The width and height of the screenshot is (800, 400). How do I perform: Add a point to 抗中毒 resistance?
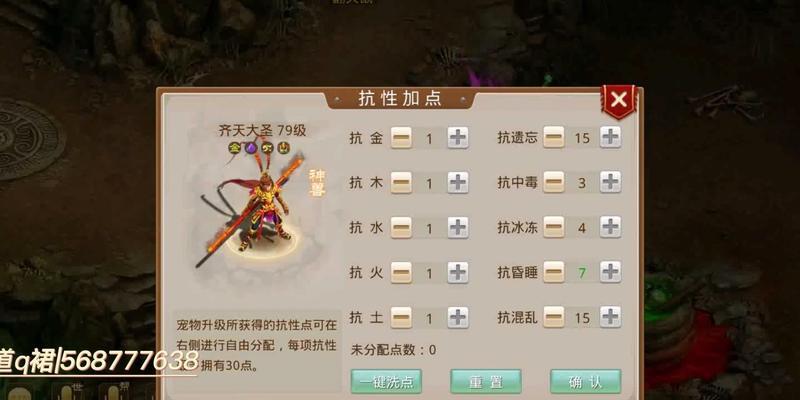tap(610, 182)
